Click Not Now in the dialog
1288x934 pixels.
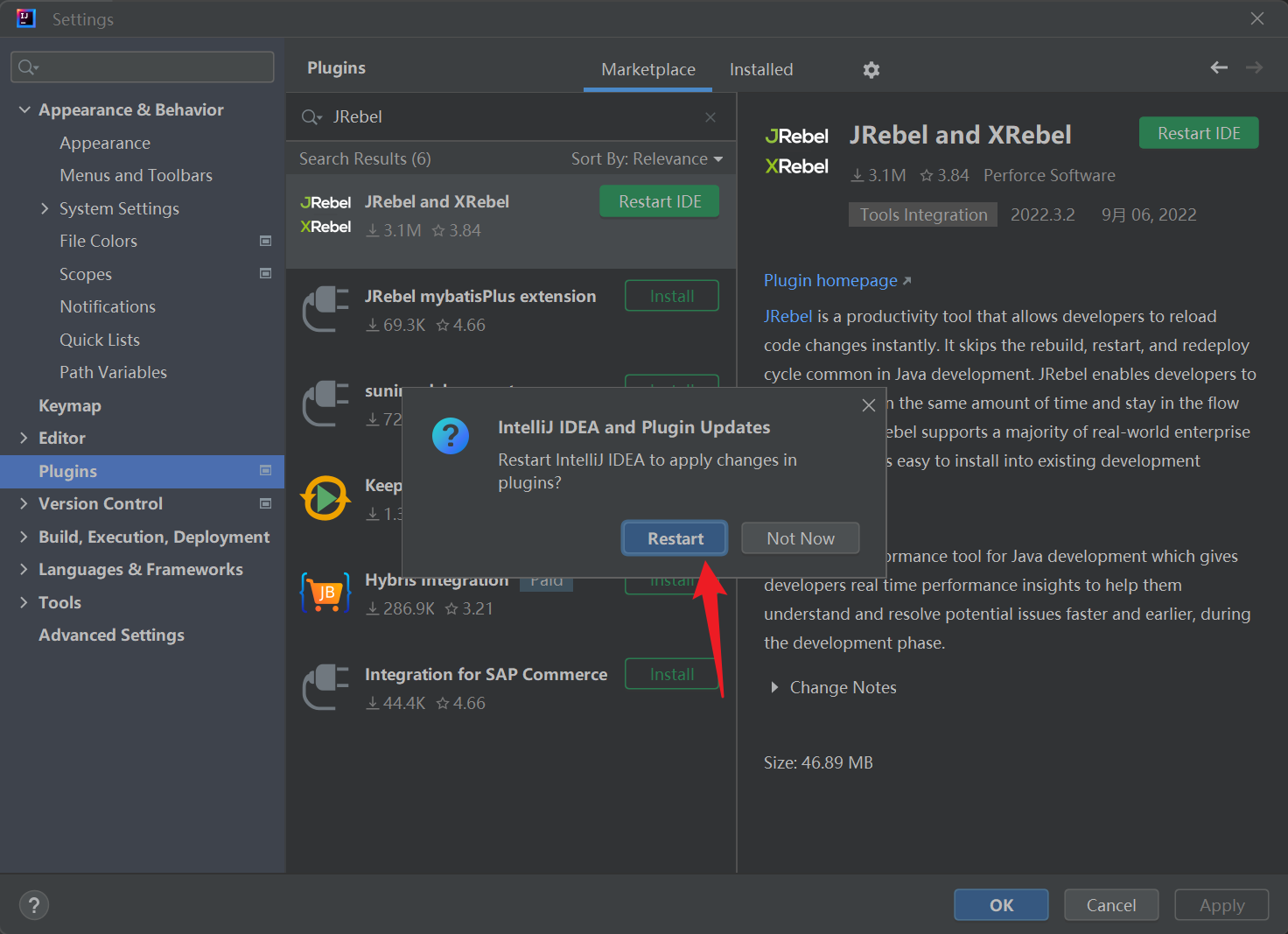[801, 538]
